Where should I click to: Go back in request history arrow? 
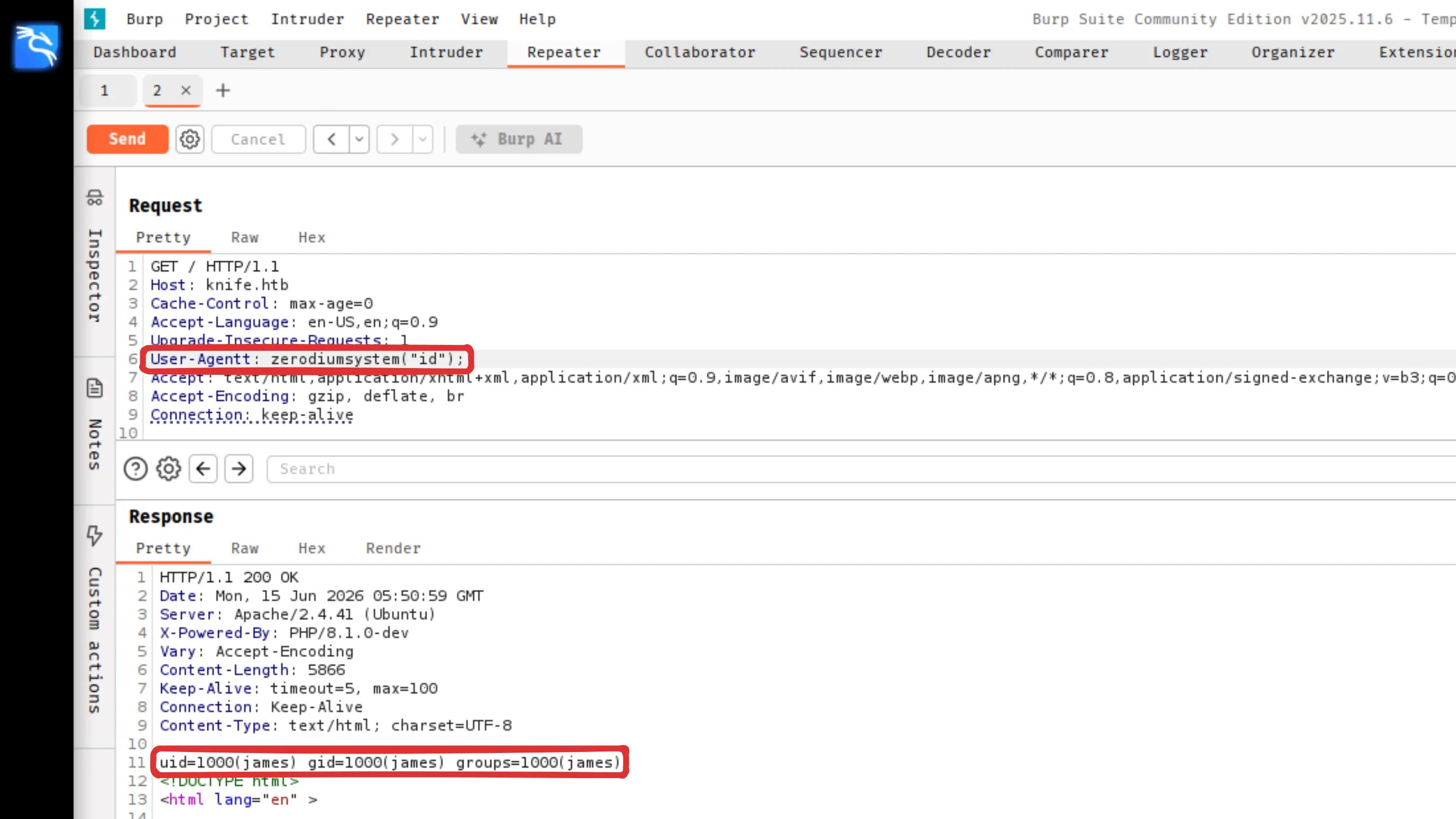pyautogui.click(x=332, y=139)
